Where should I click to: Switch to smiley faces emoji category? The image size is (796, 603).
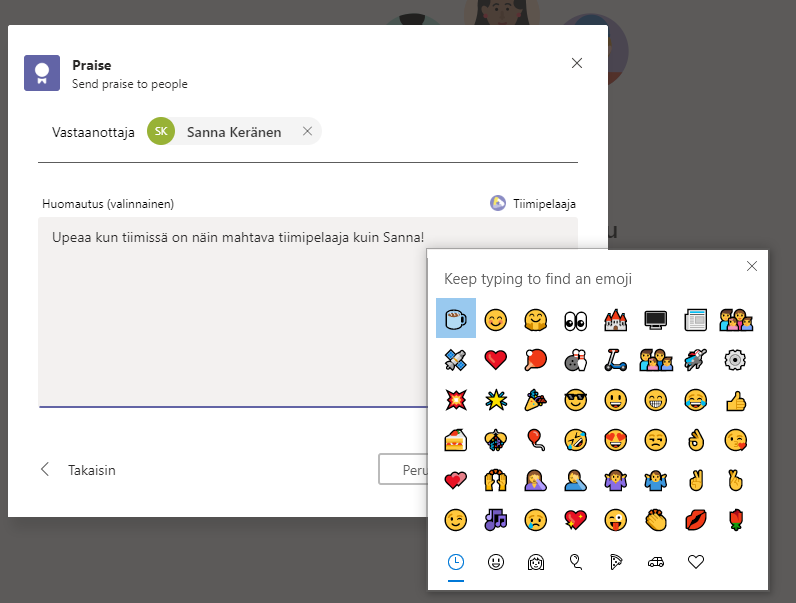click(x=496, y=562)
